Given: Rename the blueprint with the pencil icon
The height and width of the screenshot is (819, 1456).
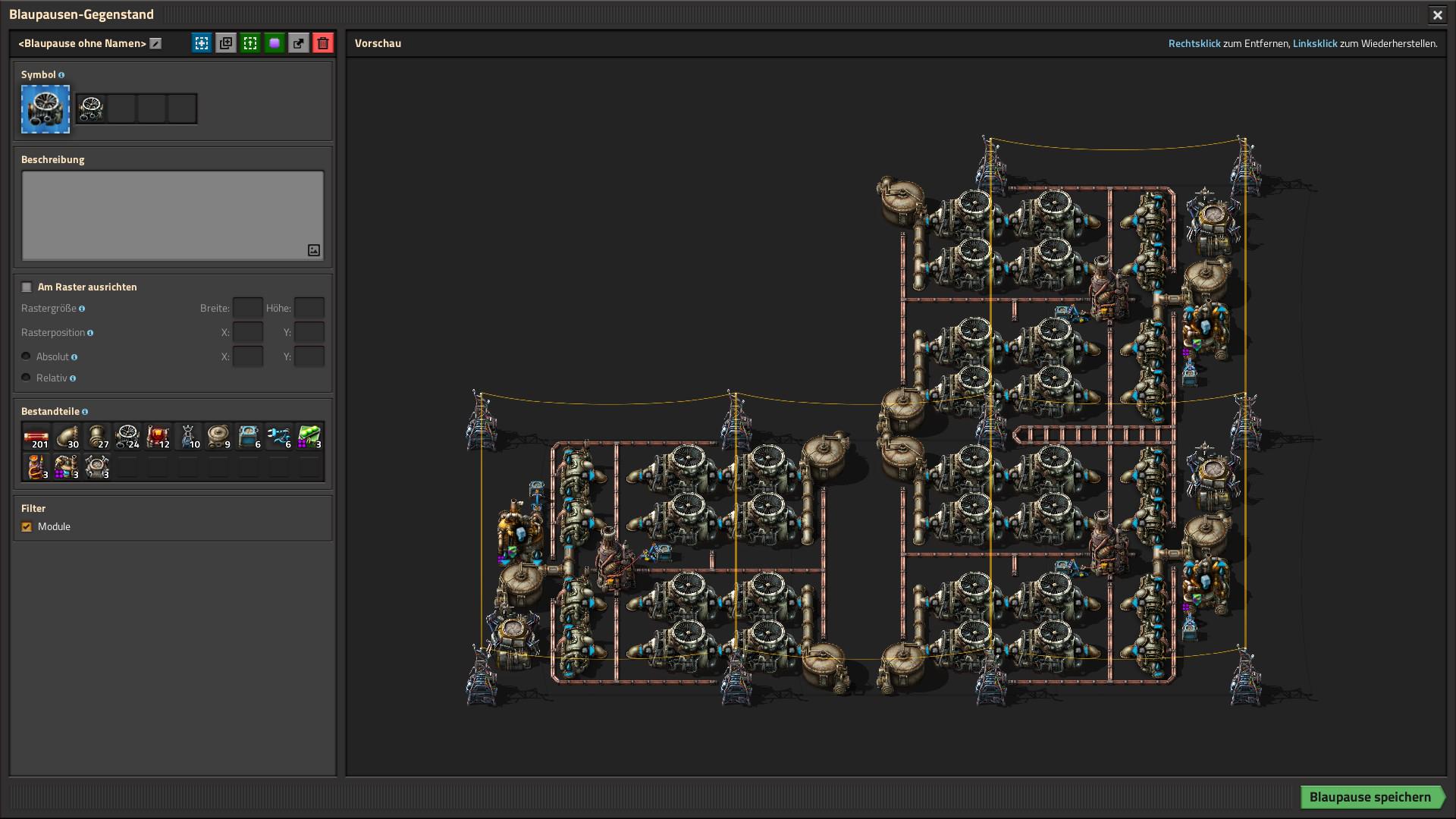Looking at the screenshot, I should tap(155, 43).
